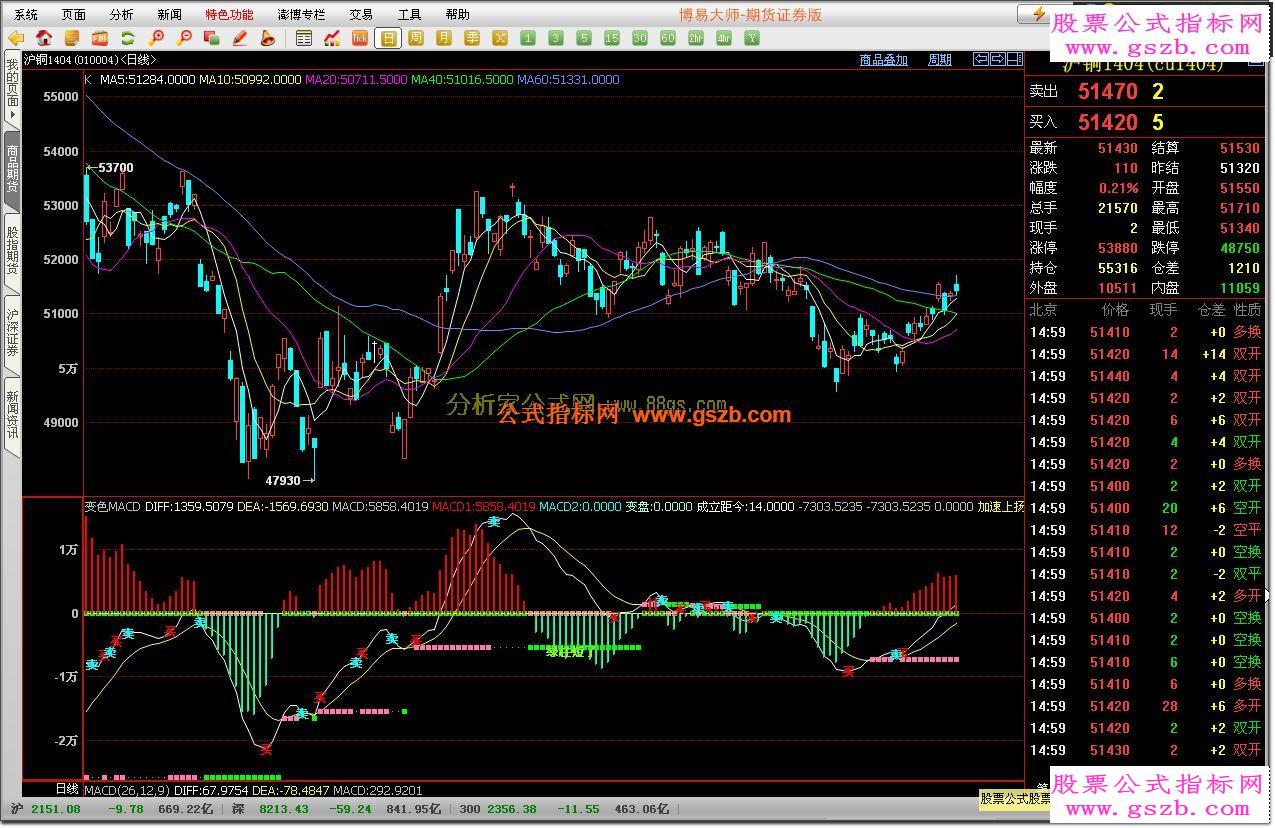1275x828 pixels.
Task: Switch to weekly period 周 button
Action: (x=416, y=38)
